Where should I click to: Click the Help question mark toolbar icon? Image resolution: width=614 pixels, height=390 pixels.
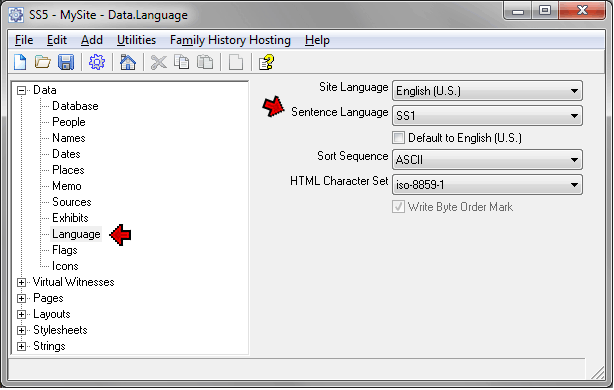point(266,62)
